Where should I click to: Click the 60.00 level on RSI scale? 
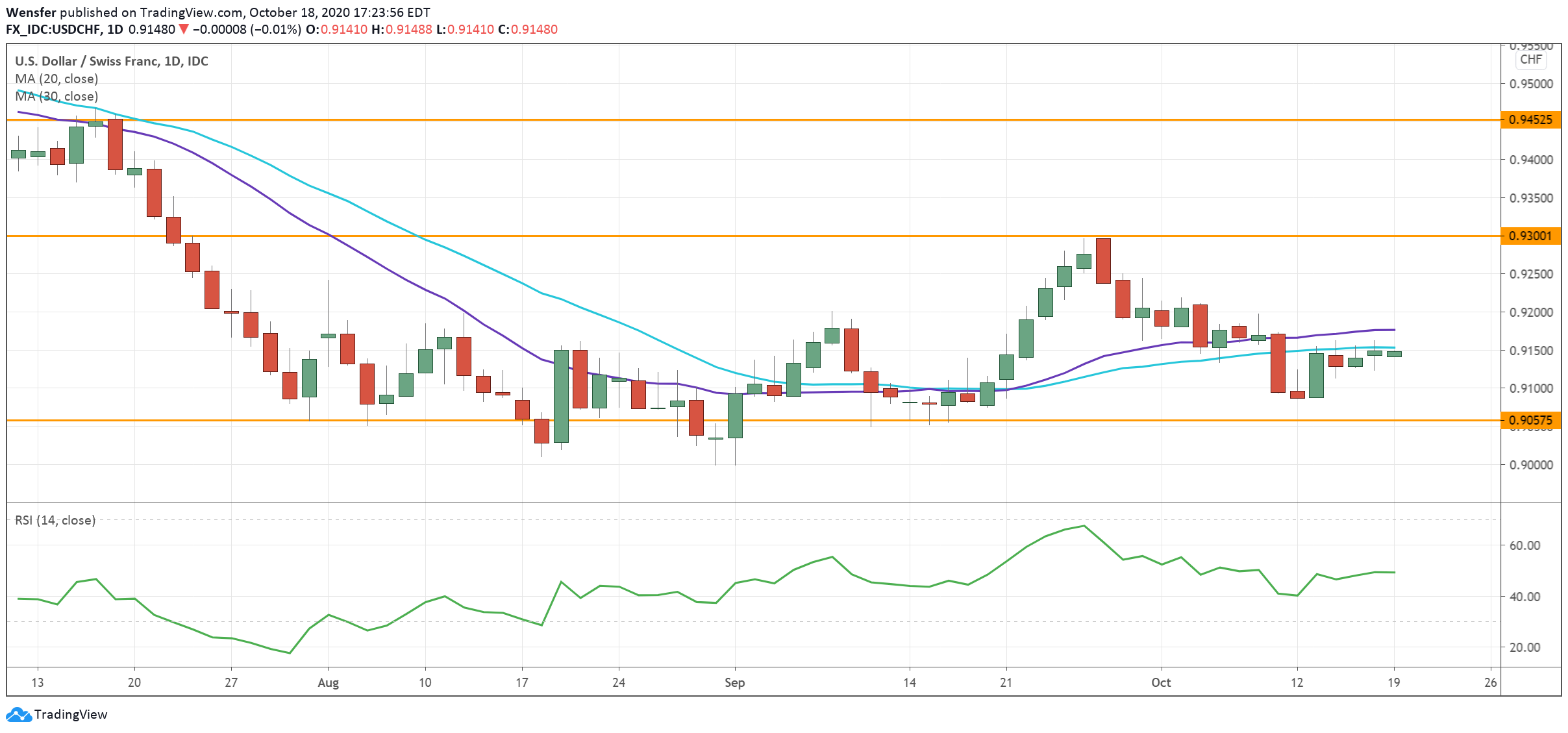click(x=1524, y=545)
